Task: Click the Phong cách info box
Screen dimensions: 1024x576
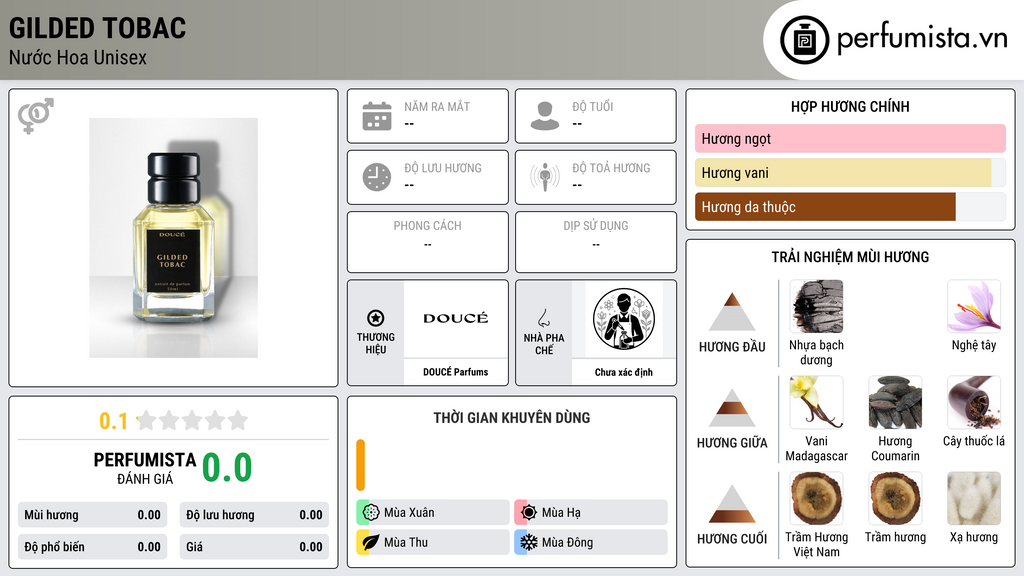Action: click(428, 242)
